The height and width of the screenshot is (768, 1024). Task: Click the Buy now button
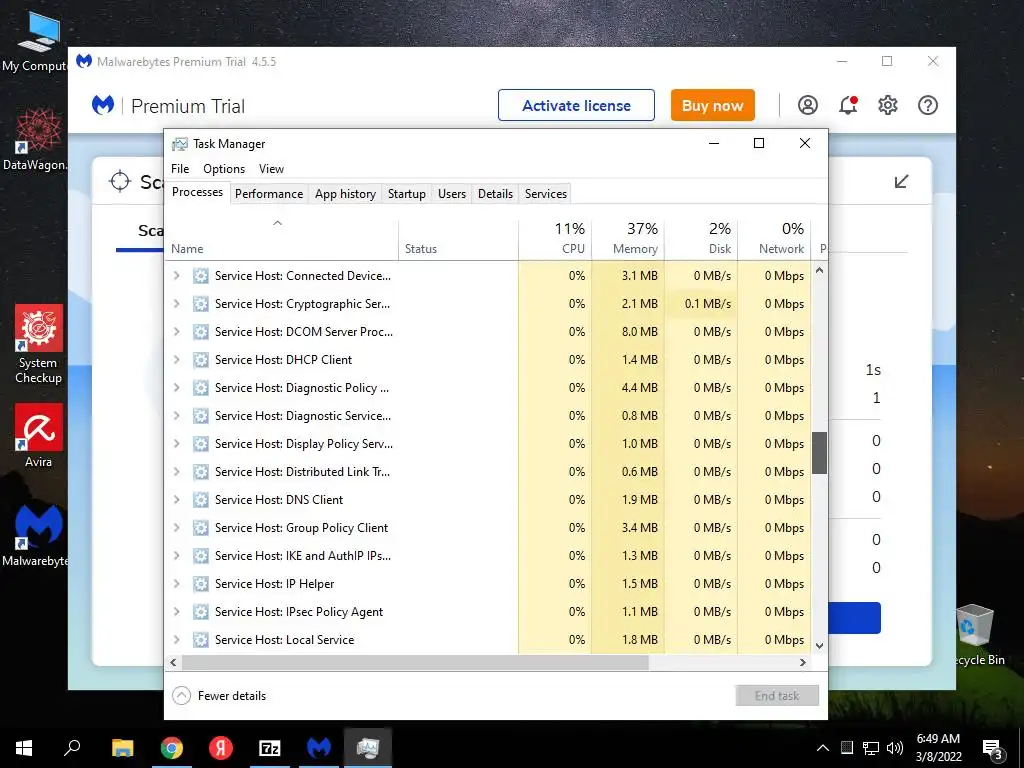[x=712, y=105]
